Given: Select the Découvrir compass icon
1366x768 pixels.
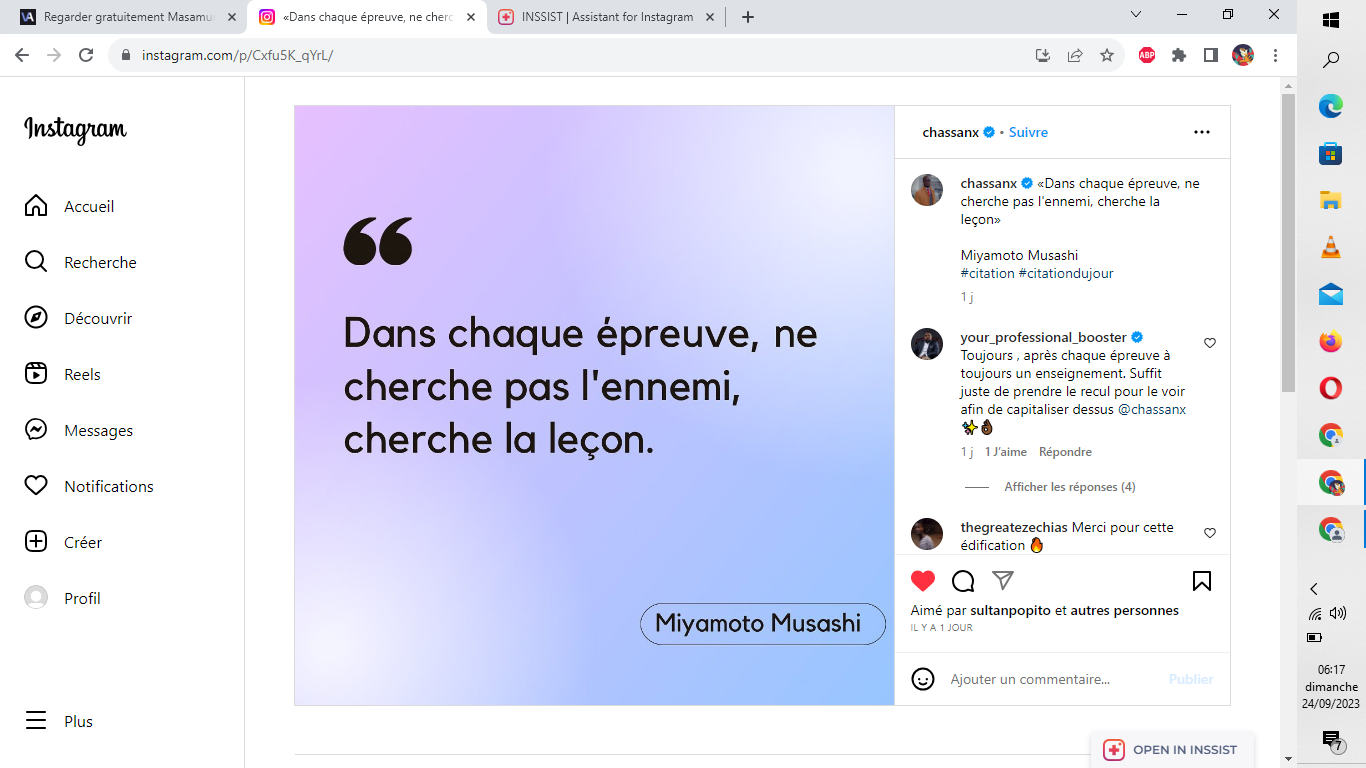Looking at the screenshot, I should pyautogui.click(x=36, y=318).
